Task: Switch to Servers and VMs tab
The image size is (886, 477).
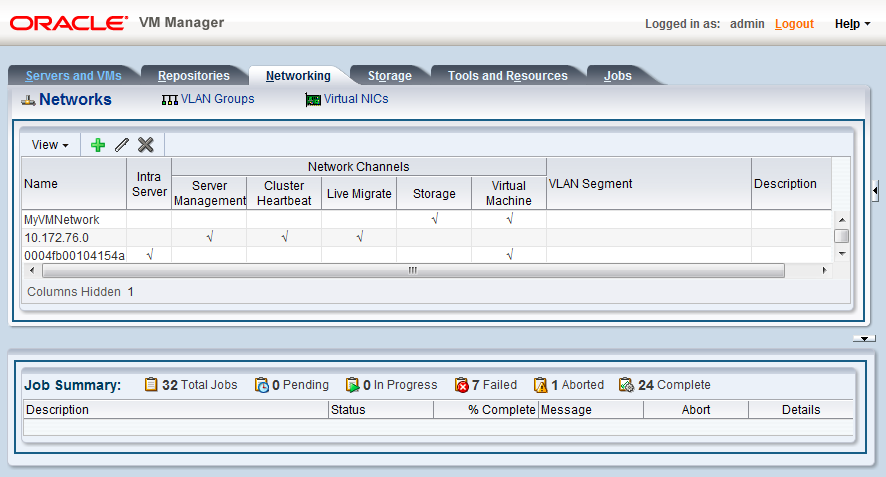Action: coord(73,76)
